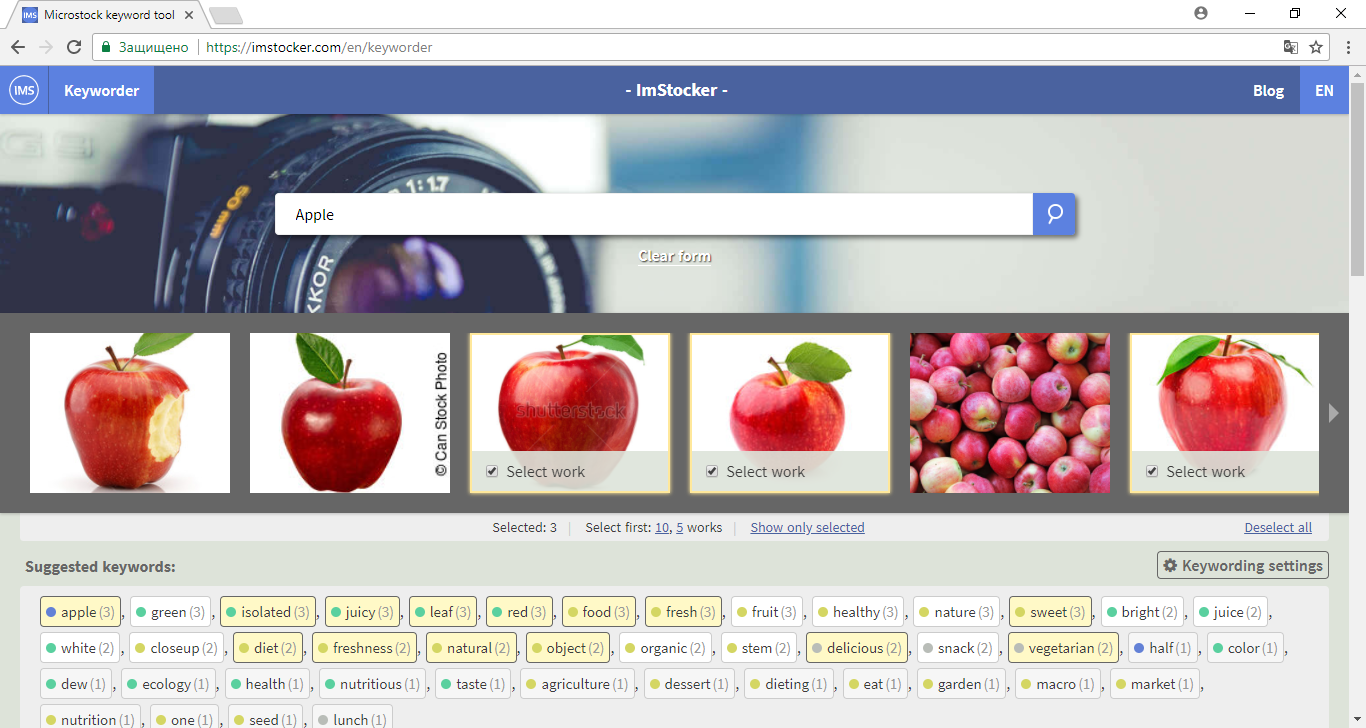This screenshot has width=1366, height=728.
Task: Select the stem keyword tag
Action: [x=759, y=648]
